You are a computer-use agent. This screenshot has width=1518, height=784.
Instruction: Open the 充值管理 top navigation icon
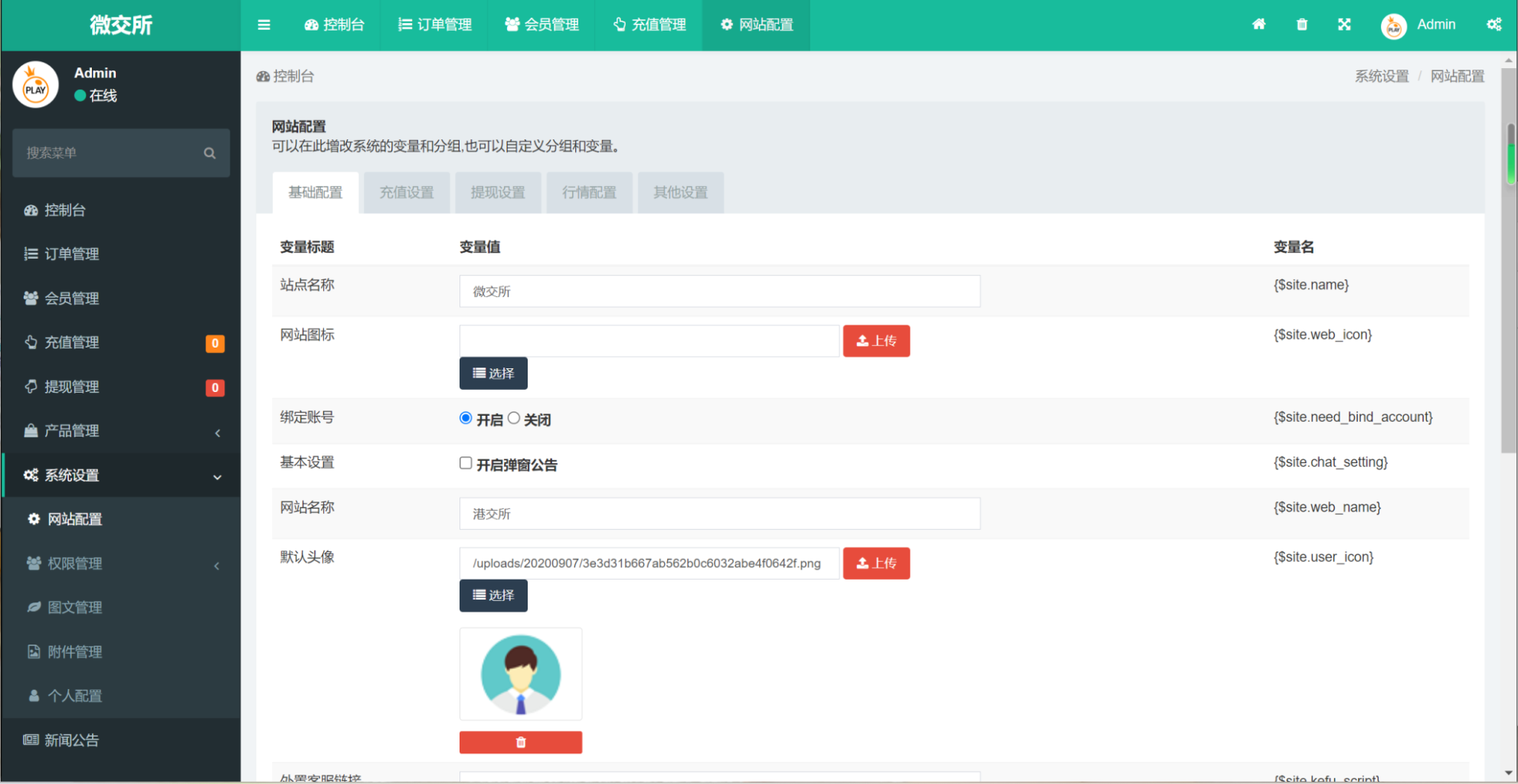coord(648,24)
